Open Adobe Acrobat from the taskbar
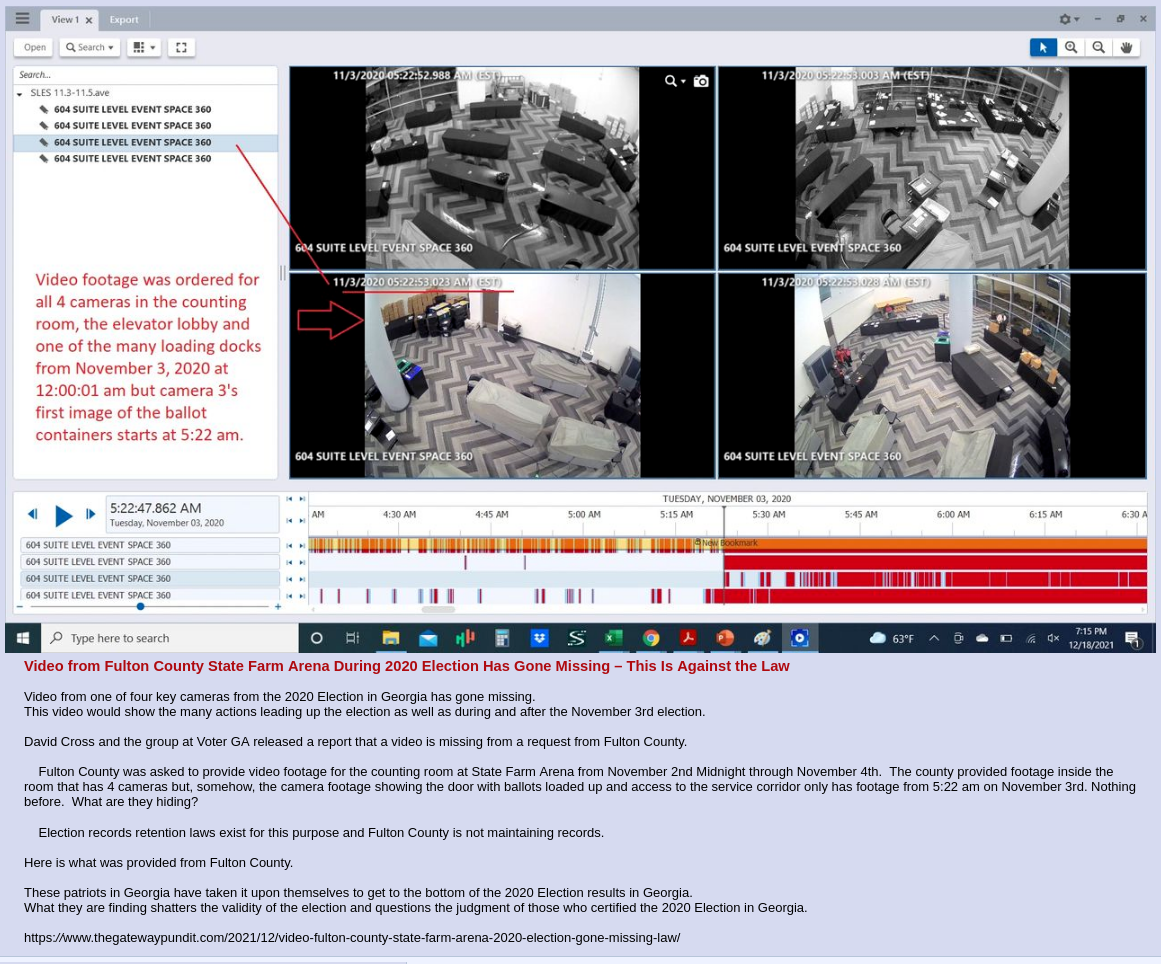Screen dimensions: 1161x964 (x=688, y=638)
